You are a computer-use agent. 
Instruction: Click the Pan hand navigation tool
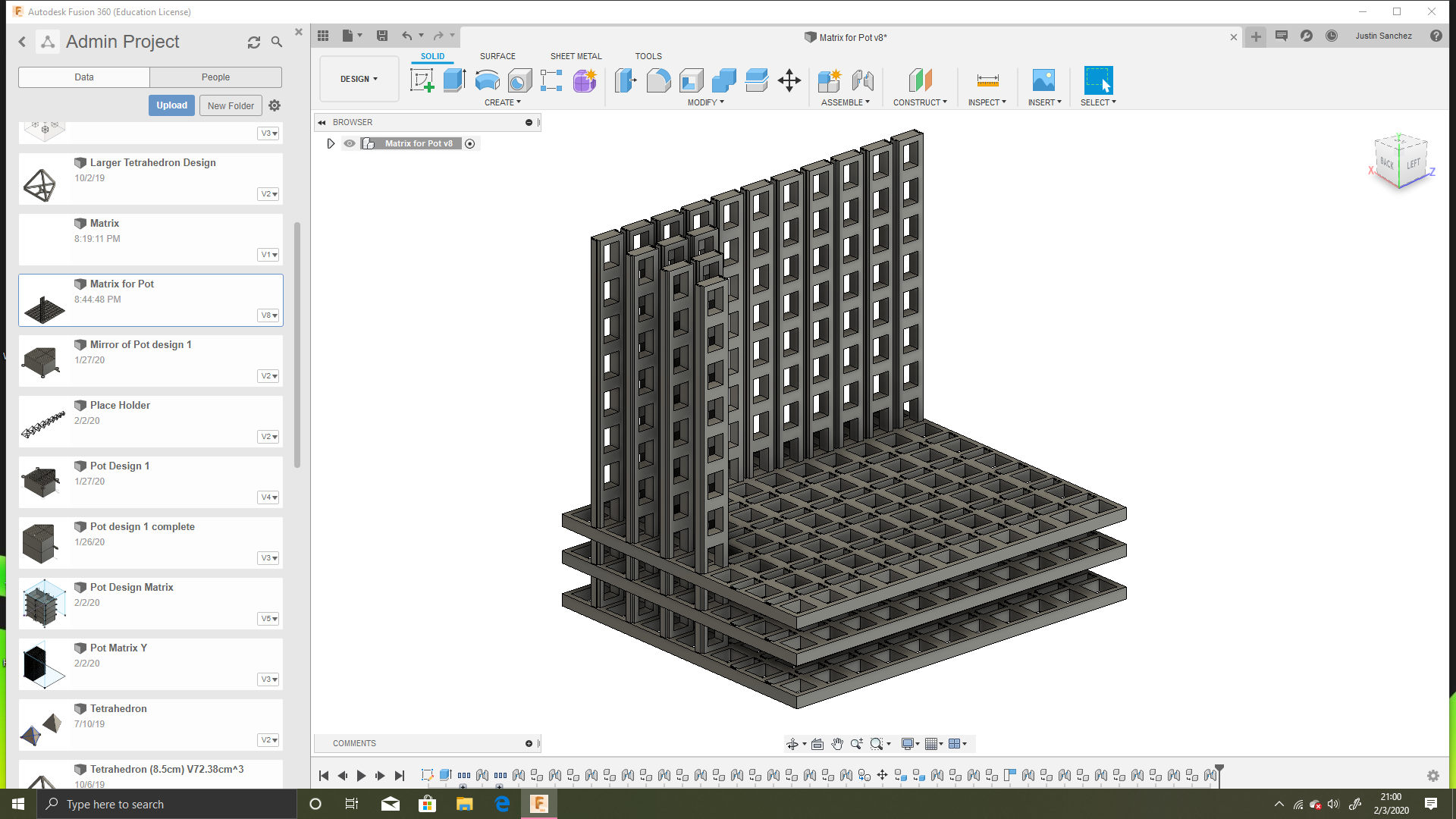click(836, 744)
